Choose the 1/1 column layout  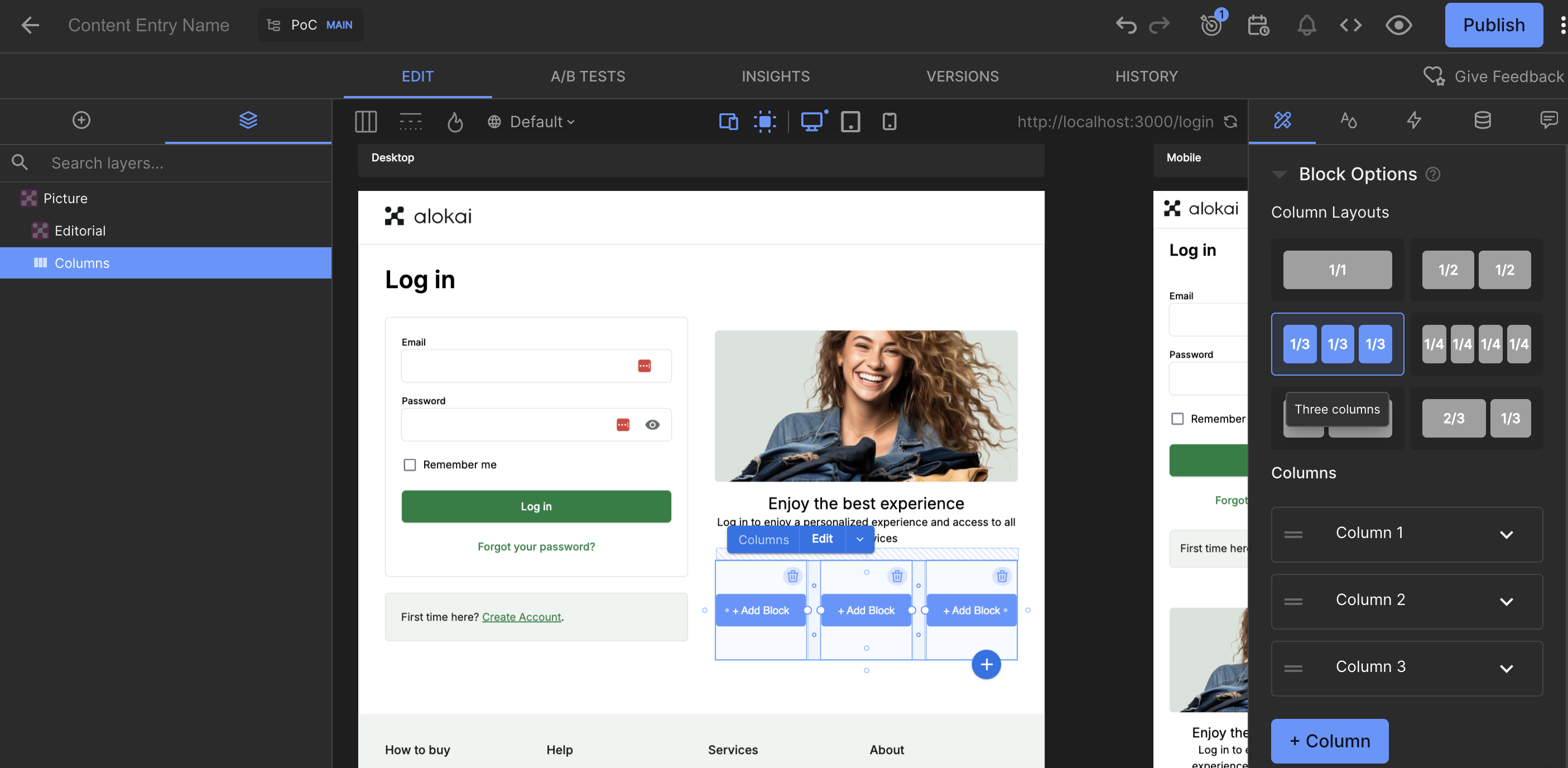point(1338,269)
